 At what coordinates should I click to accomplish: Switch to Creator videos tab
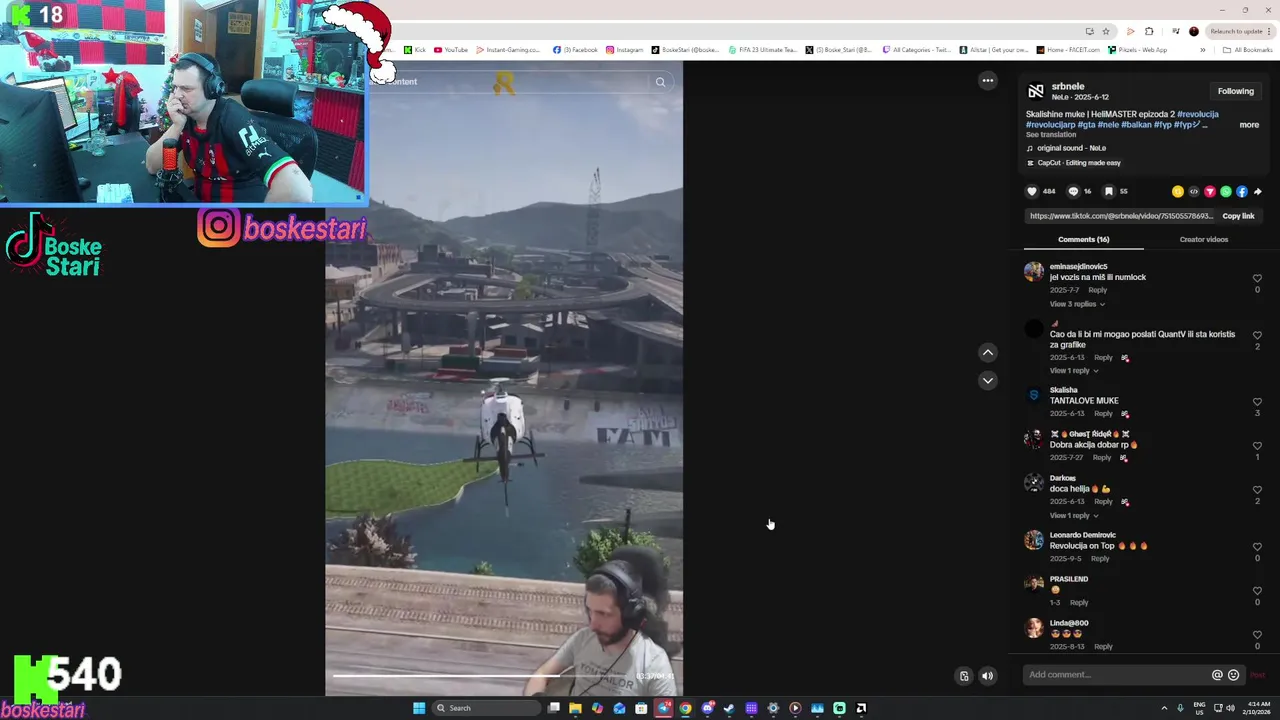[x=1203, y=240]
